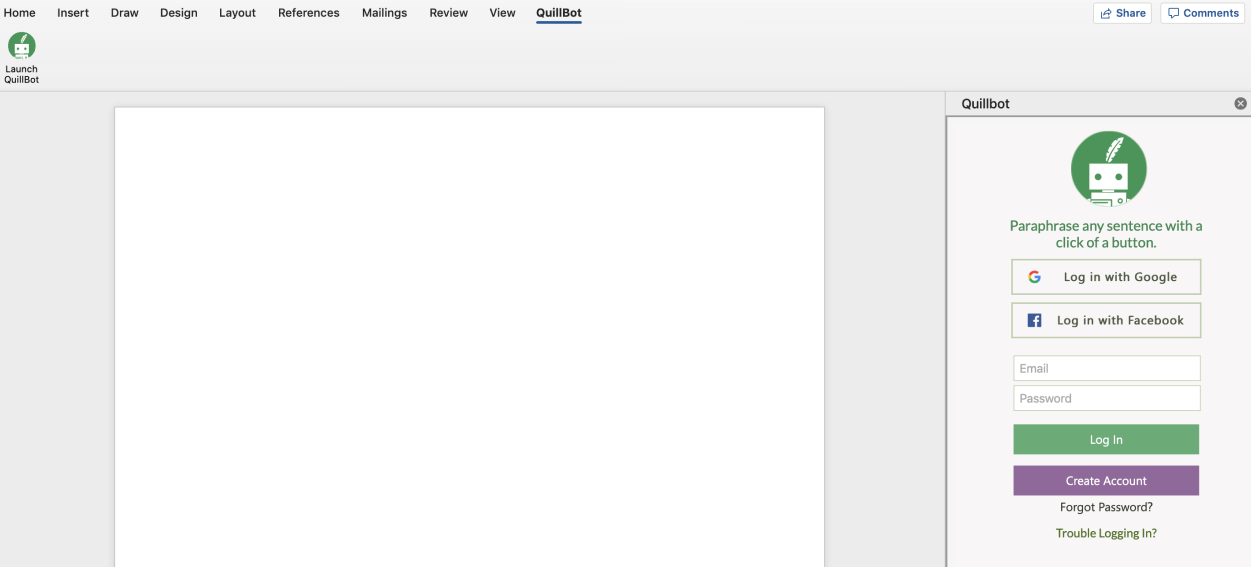The height and width of the screenshot is (567, 1251).
Task: Open the Home ribbon tab
Action: pos(19,13)
